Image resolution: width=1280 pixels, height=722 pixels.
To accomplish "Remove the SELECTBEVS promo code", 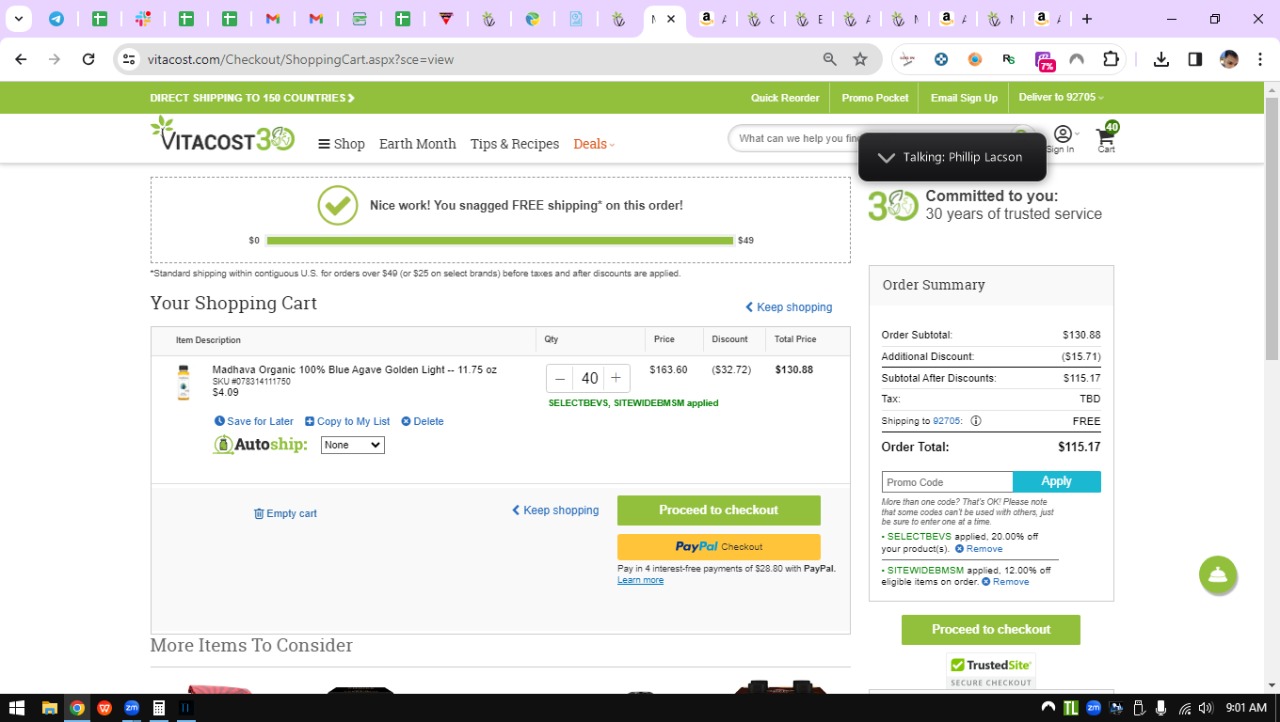I will (x=979, y=549).
